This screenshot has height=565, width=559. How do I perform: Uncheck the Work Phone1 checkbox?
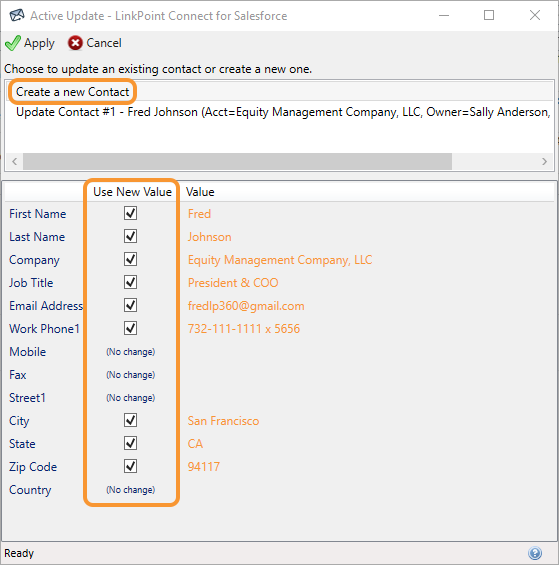[x=130, y=329]
